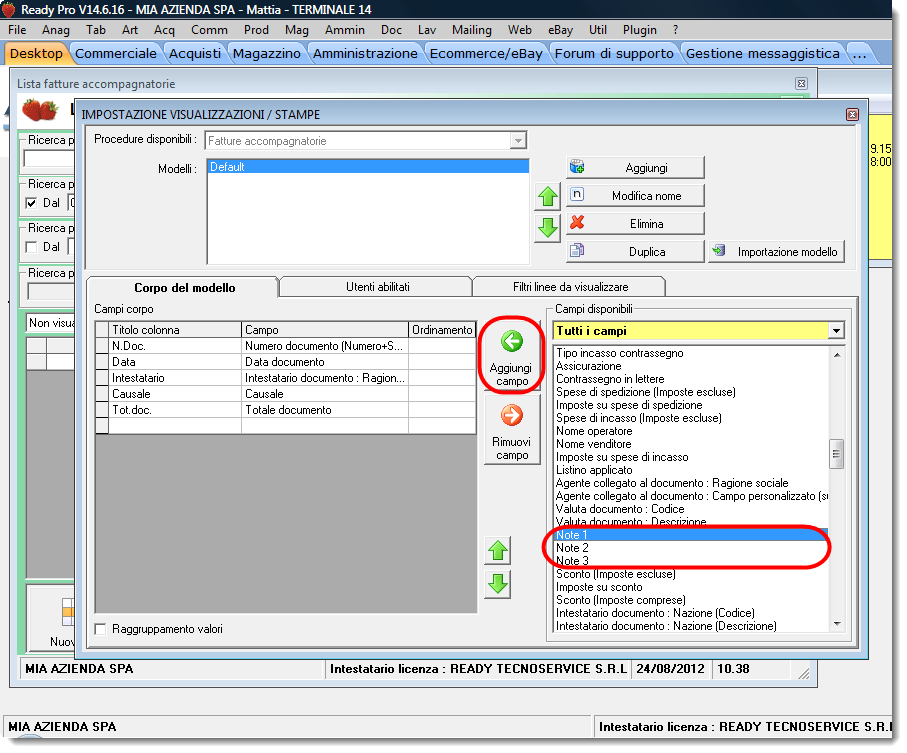
Task: Click the fields list scrollbar thumb
Action: tap(836, 454)
